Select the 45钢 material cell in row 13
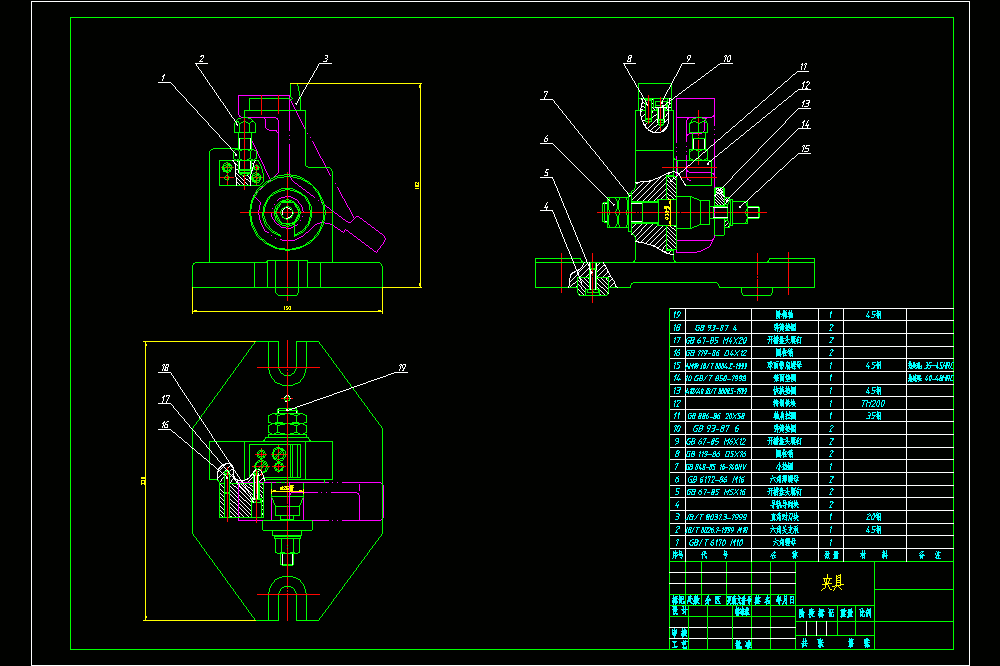 pyautogui.click(x=873, y=390)
